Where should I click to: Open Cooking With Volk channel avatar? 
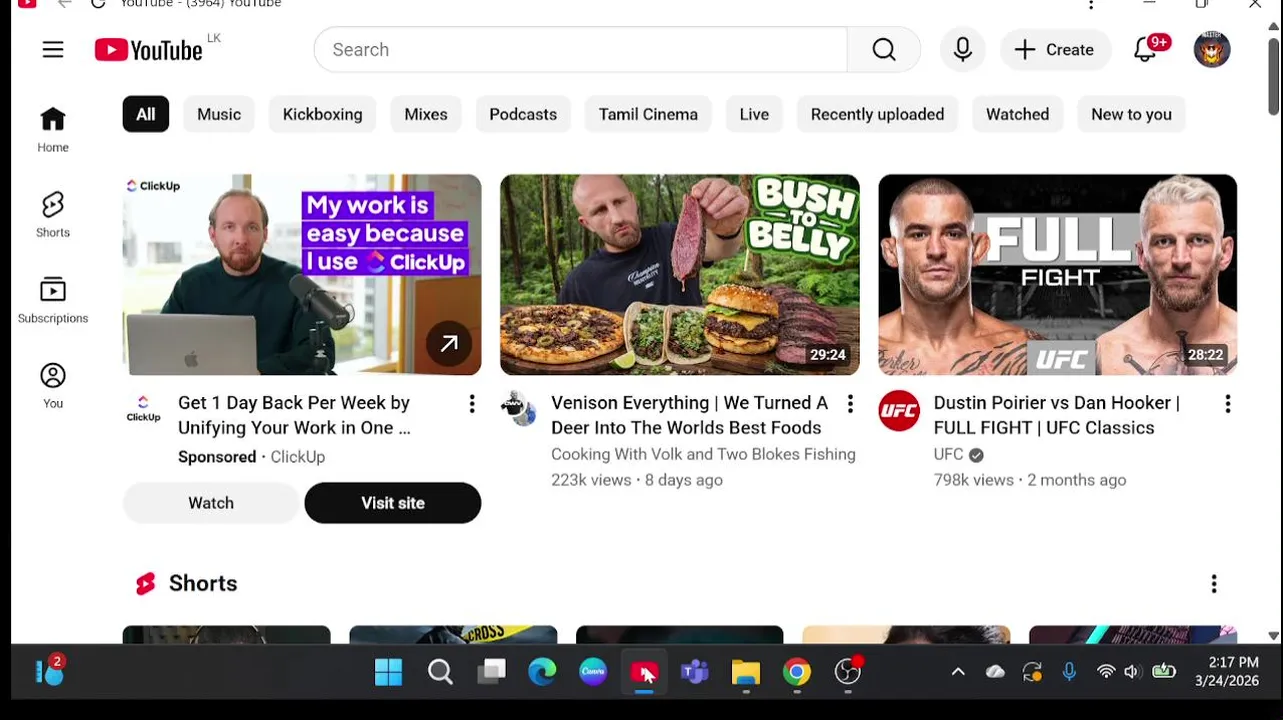click(519, 408)
